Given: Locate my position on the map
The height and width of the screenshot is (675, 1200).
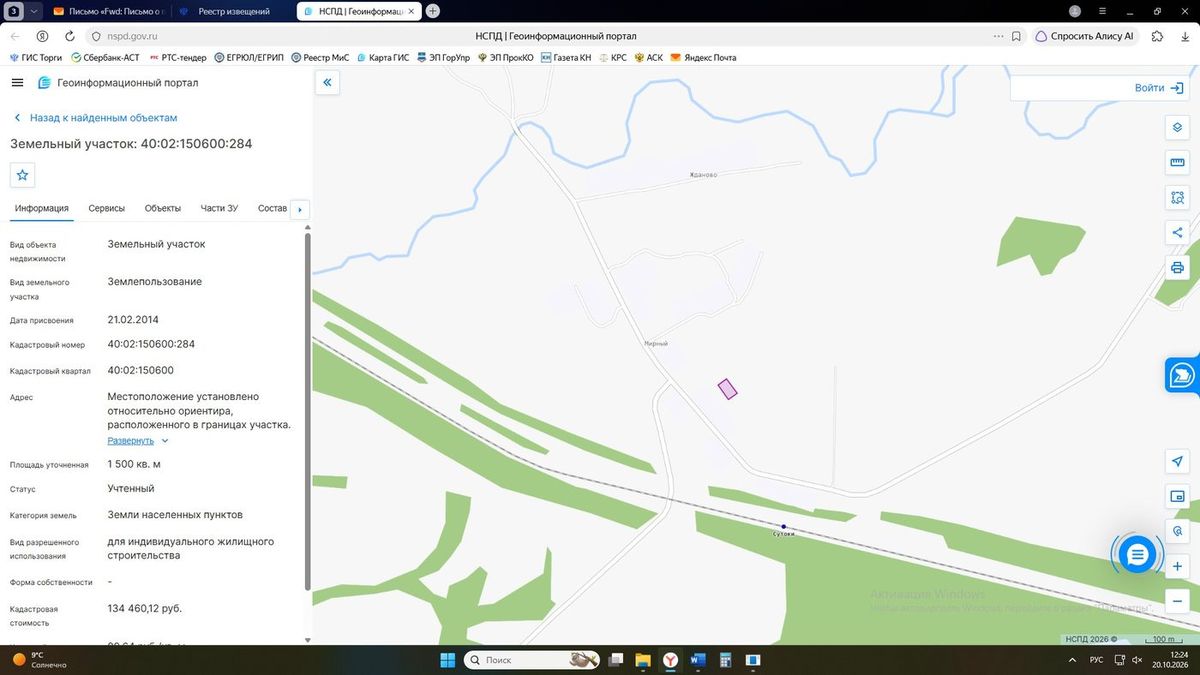Looking at the screenshot, I should 1177,461.
